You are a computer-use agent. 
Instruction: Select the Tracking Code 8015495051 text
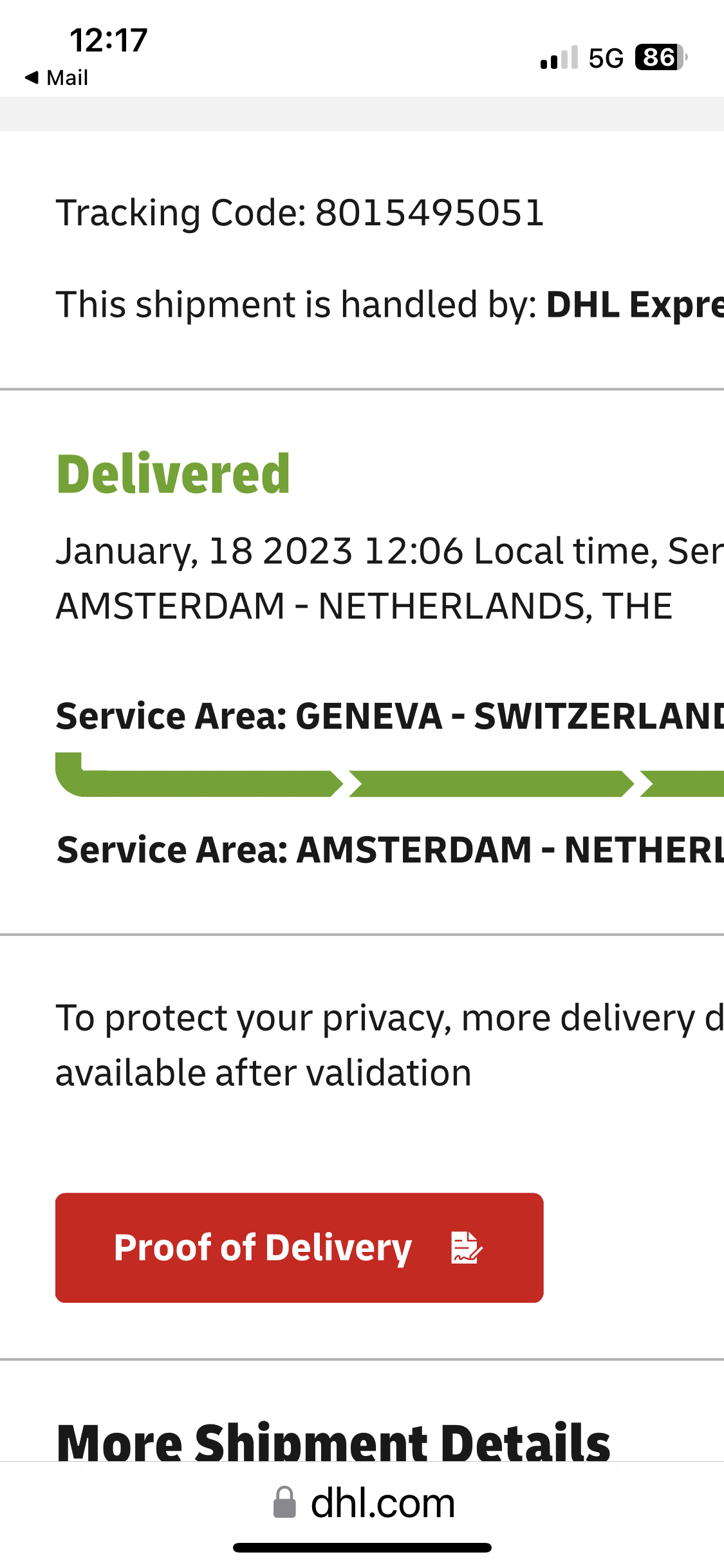(x=300, y=213)
